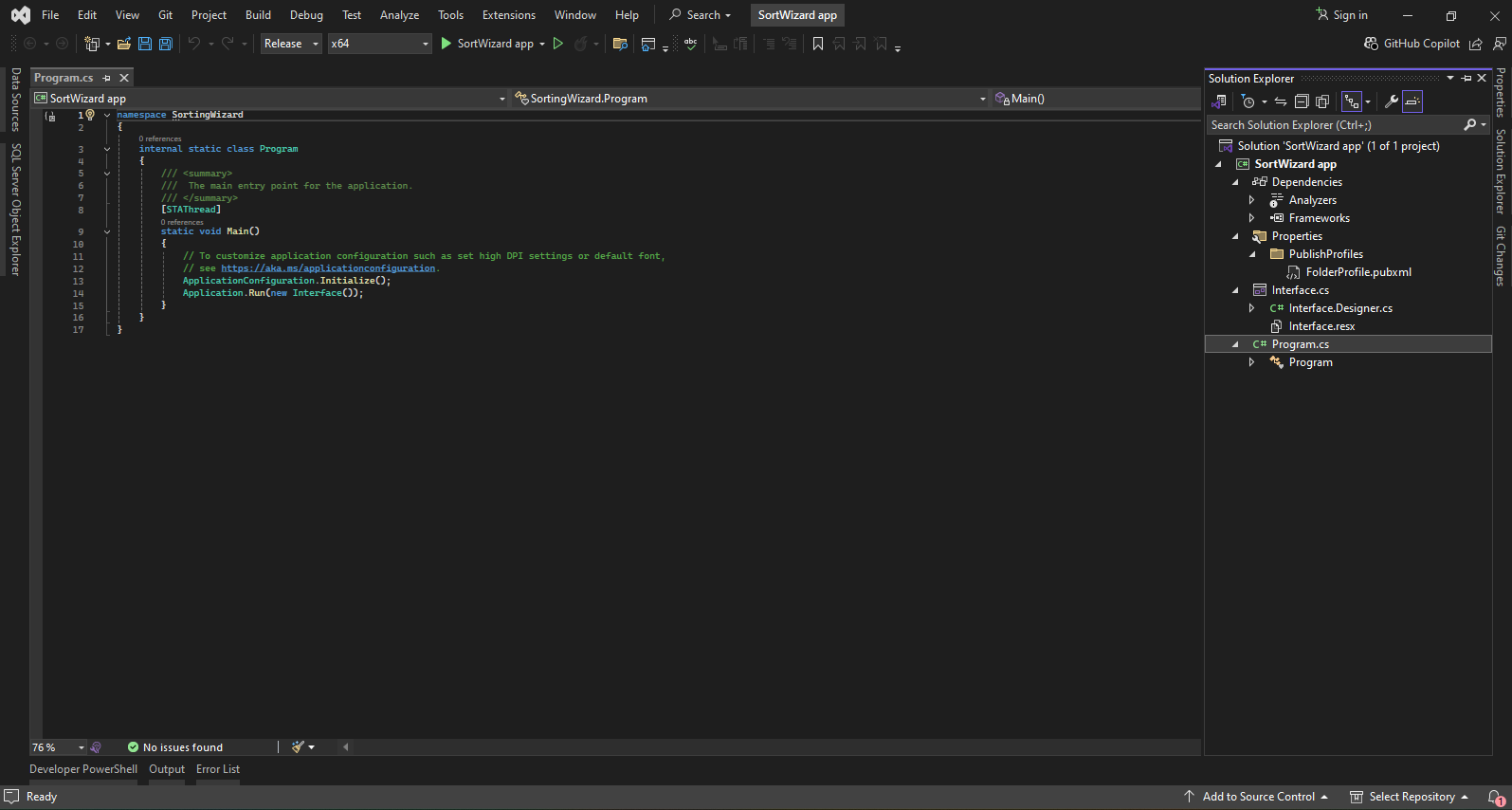This screenshot has width=1512, height=810.
Task: Click Select Repository in status bar
Action: coord(1410,797)
